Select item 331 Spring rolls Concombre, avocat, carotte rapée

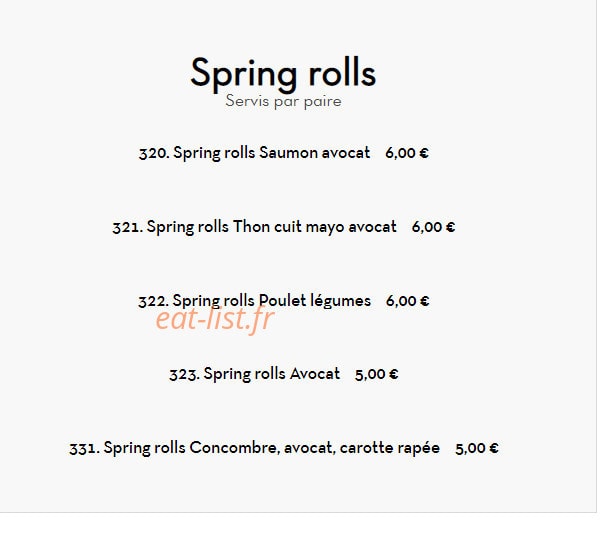254,448
